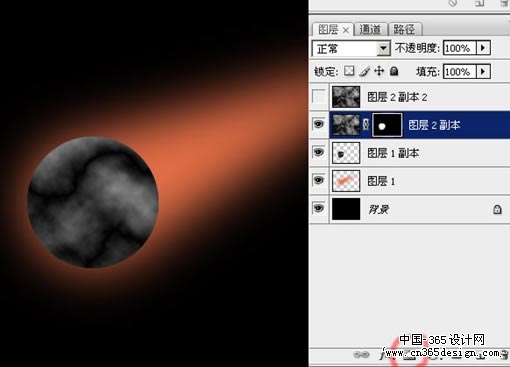
Task: Switch to the 路径 tab
Action: pyautogui.click(x=404, y=30)
